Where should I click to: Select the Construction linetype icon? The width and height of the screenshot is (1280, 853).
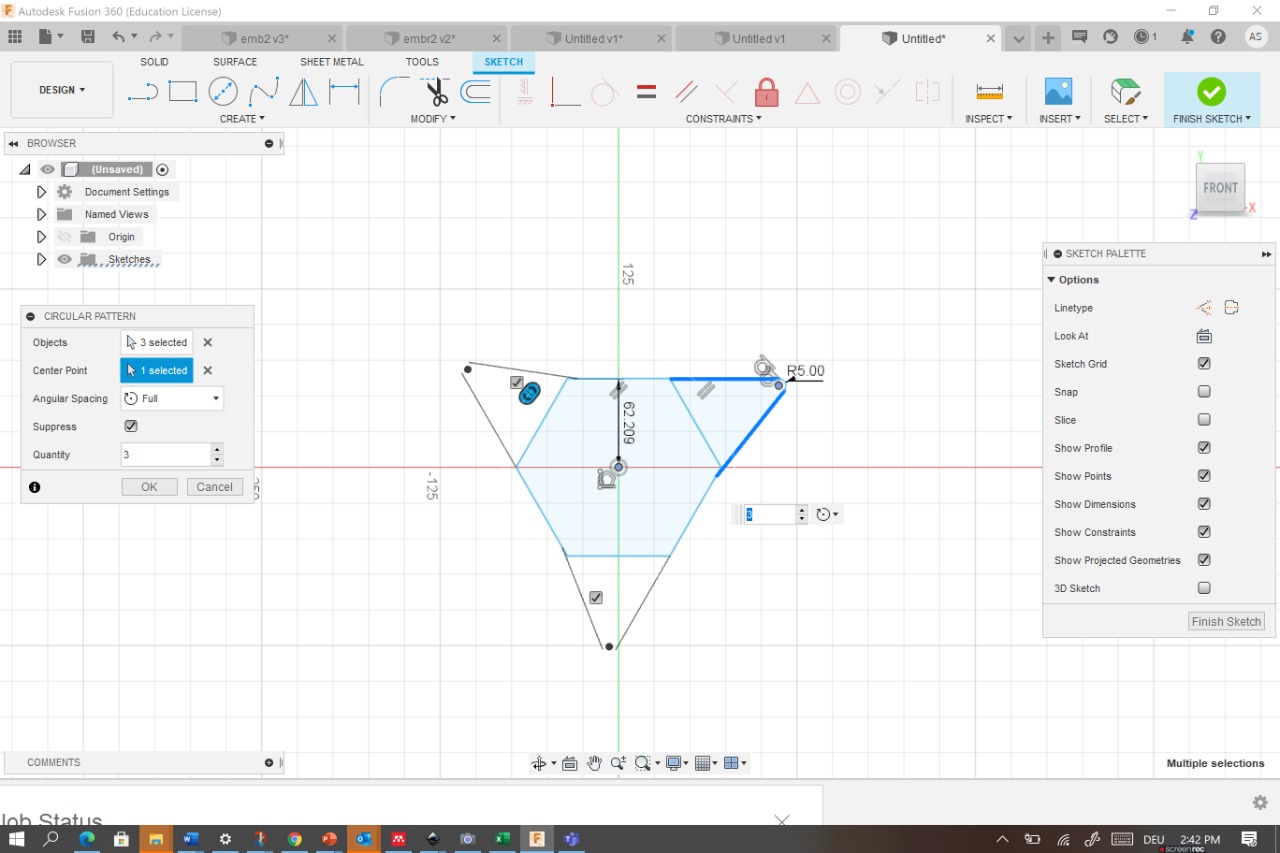pos(1204,308)
